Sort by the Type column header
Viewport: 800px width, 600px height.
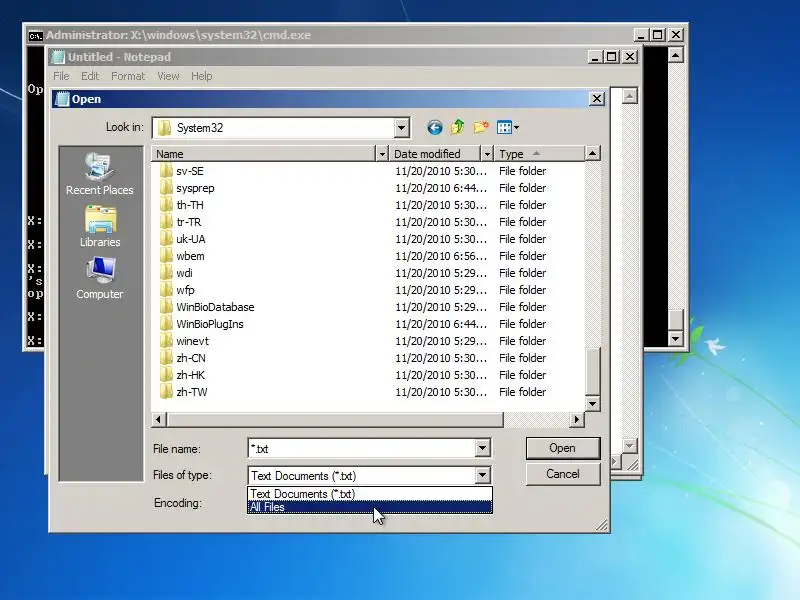[x=539, y=154]
